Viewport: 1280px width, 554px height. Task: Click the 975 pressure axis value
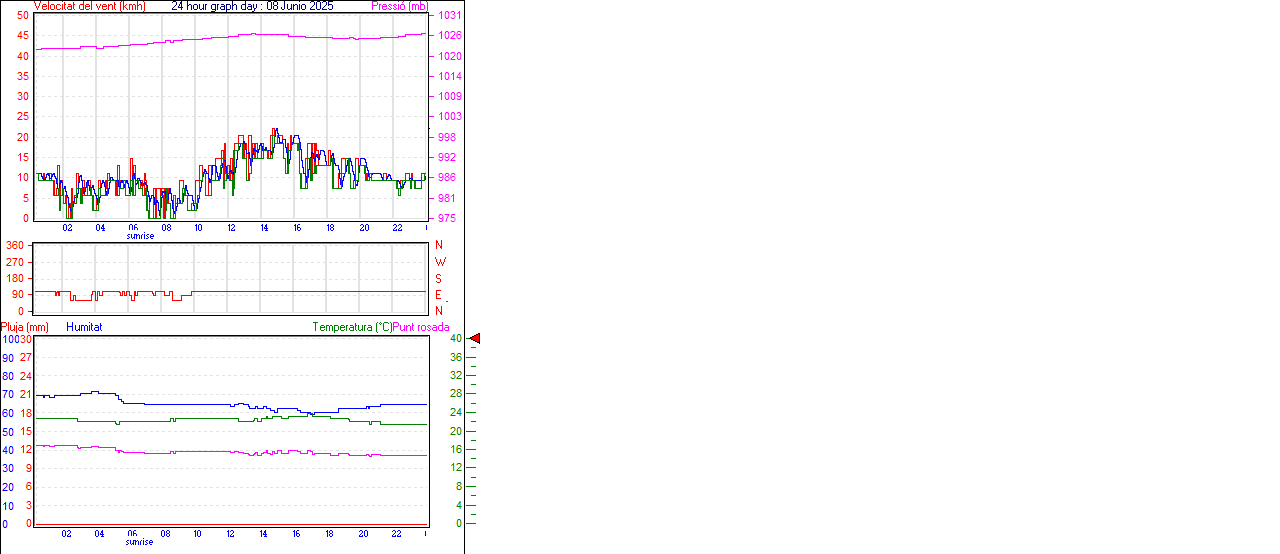point(447,218)
